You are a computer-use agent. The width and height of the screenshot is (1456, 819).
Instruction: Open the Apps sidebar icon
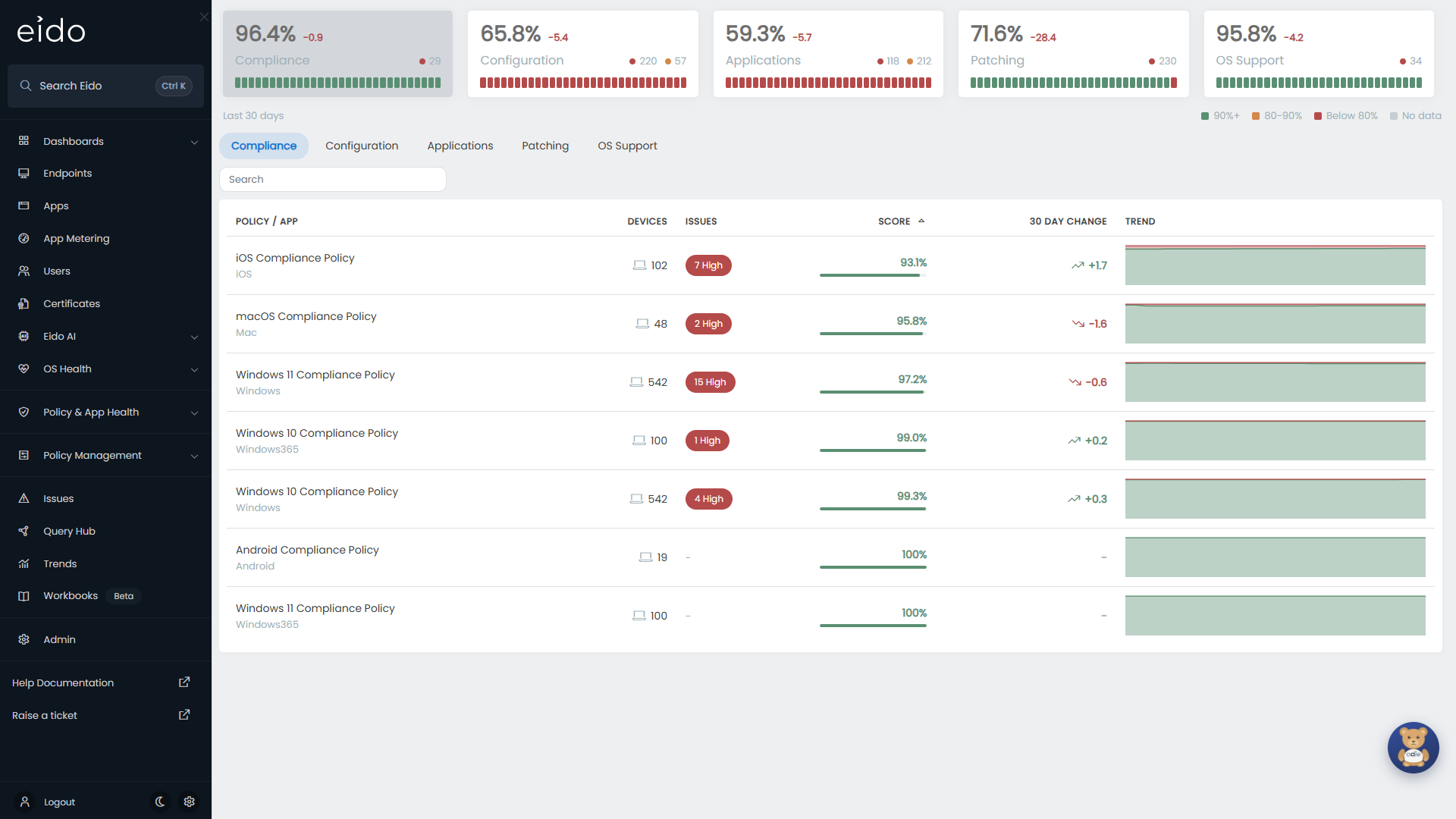[x=24, y=206]
